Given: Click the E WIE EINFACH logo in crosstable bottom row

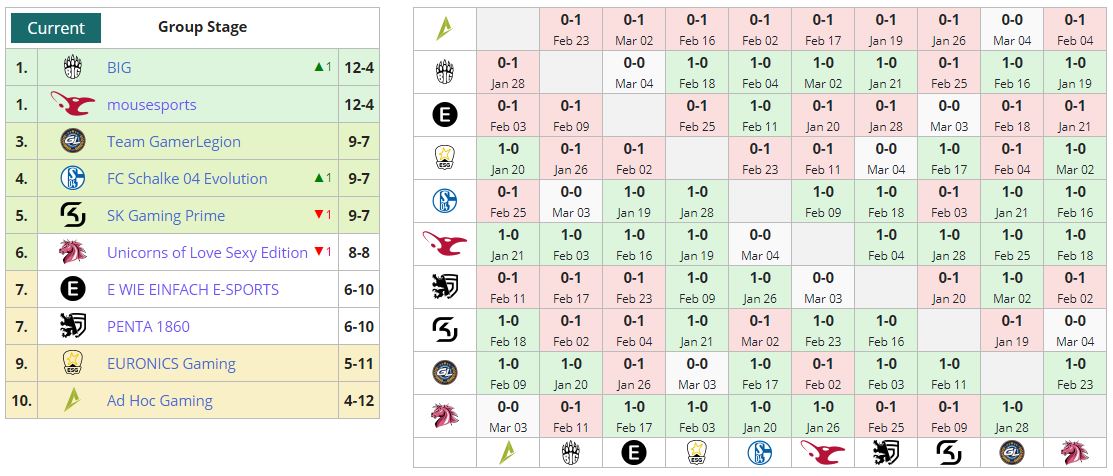Looking at the screenshot, I should (634, 452).
